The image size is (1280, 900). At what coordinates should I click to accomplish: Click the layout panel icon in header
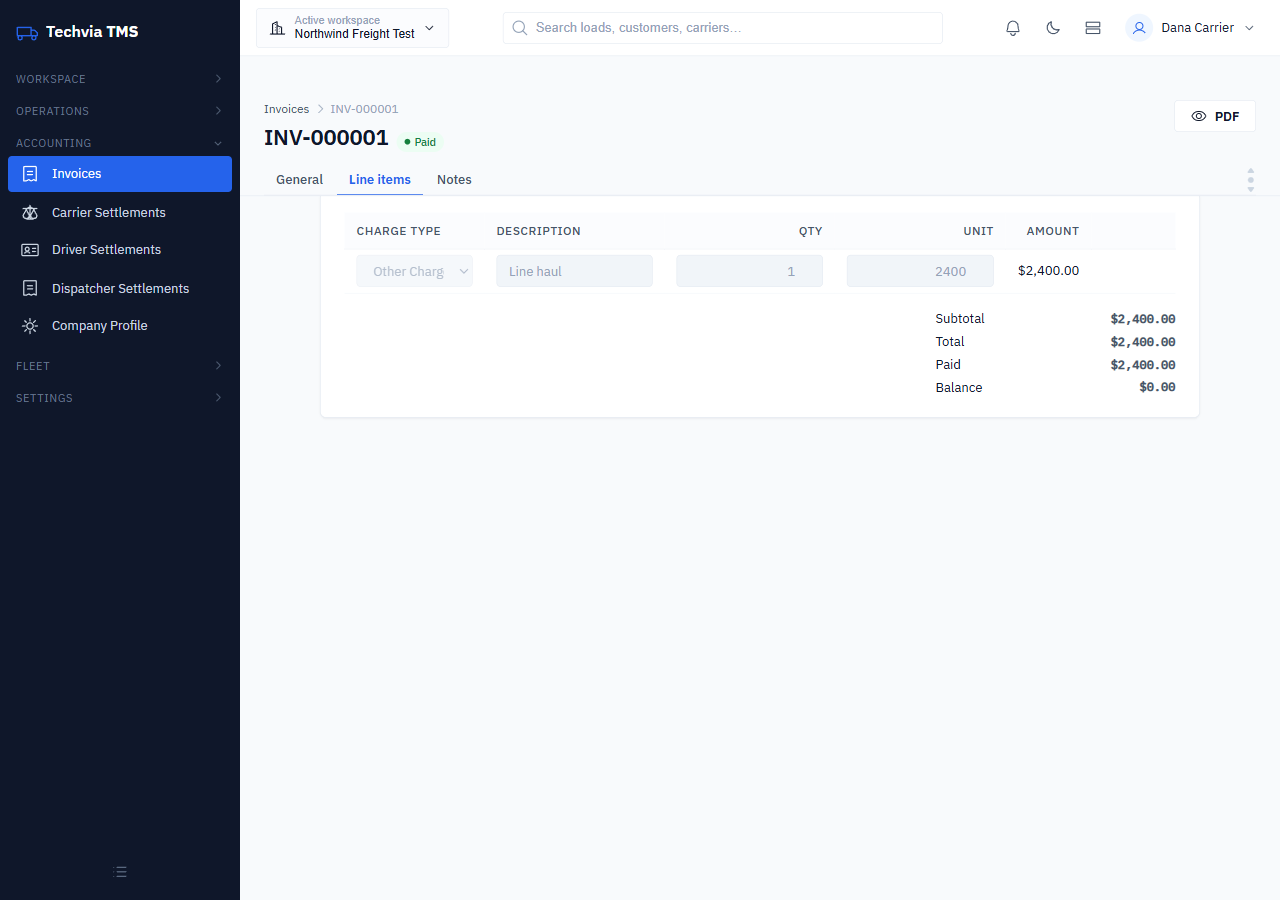pos(1093,28)
